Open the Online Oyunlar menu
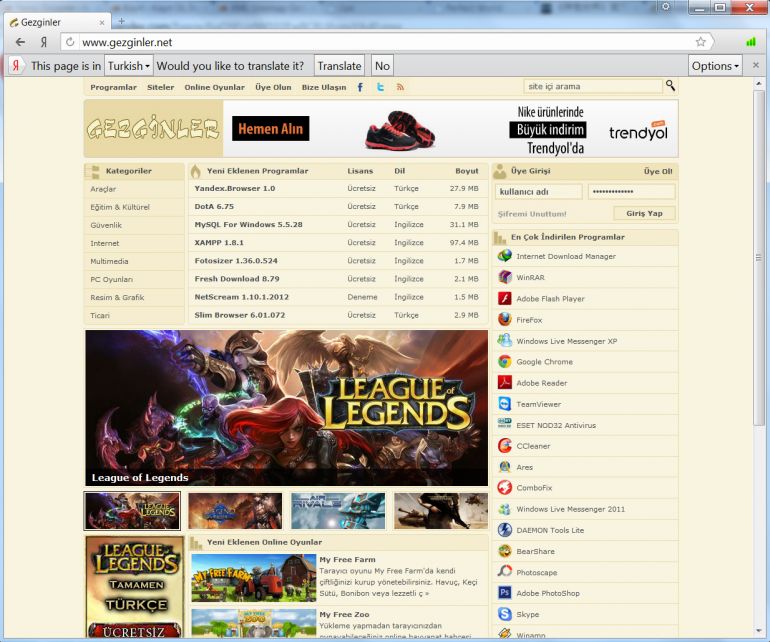 [214, 87]
